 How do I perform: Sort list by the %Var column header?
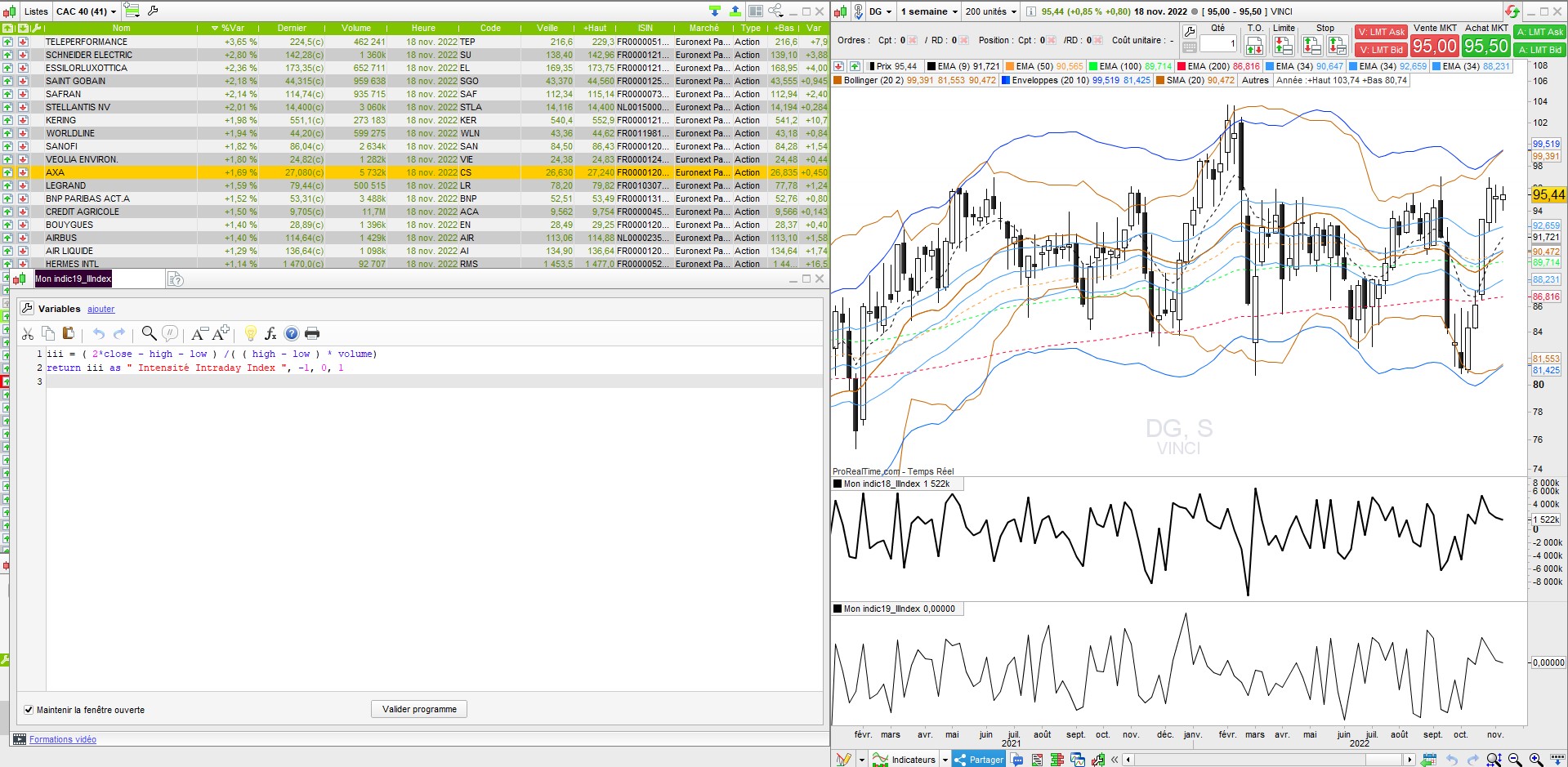click(x=233, y=28)
